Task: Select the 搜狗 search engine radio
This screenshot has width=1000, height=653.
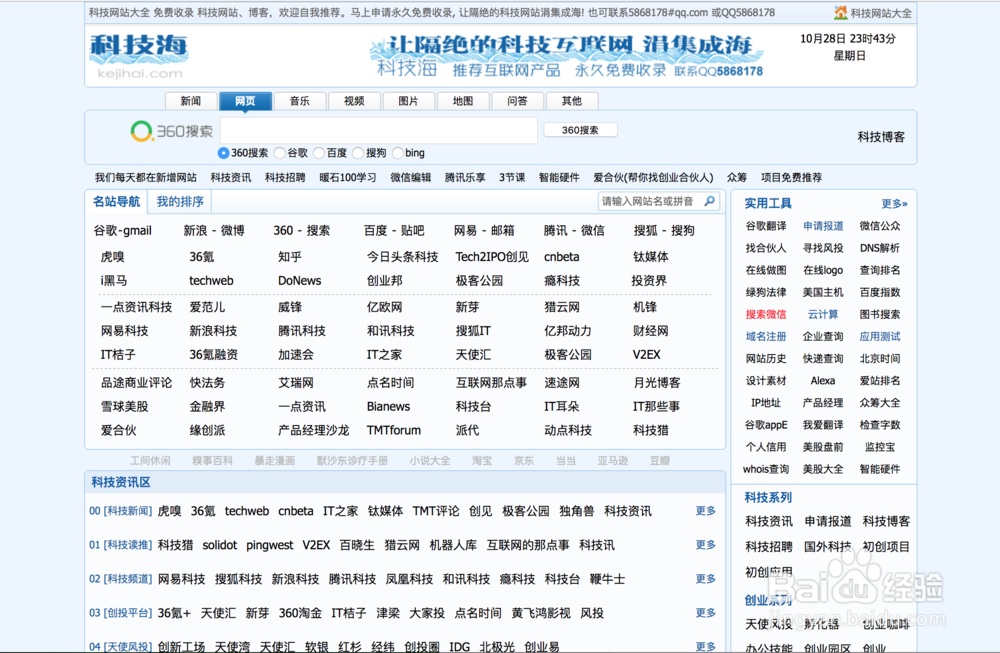Action: (x=358, y=153)
